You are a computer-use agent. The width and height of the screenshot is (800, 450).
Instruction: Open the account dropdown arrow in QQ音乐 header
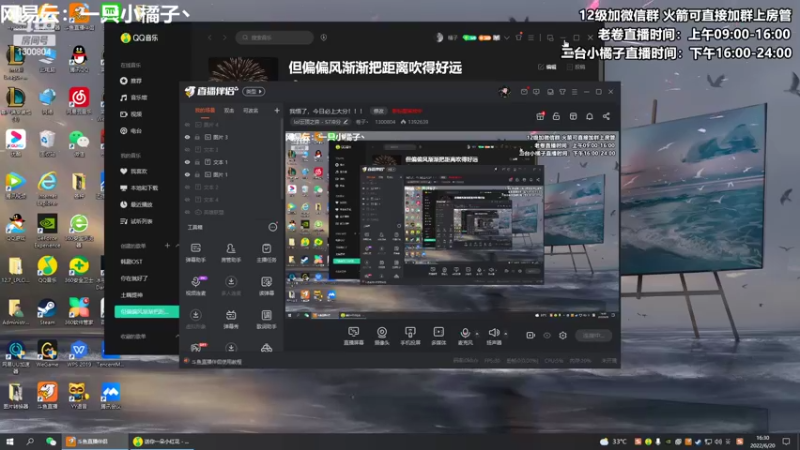pyautogui.click(x=507, y=38)
